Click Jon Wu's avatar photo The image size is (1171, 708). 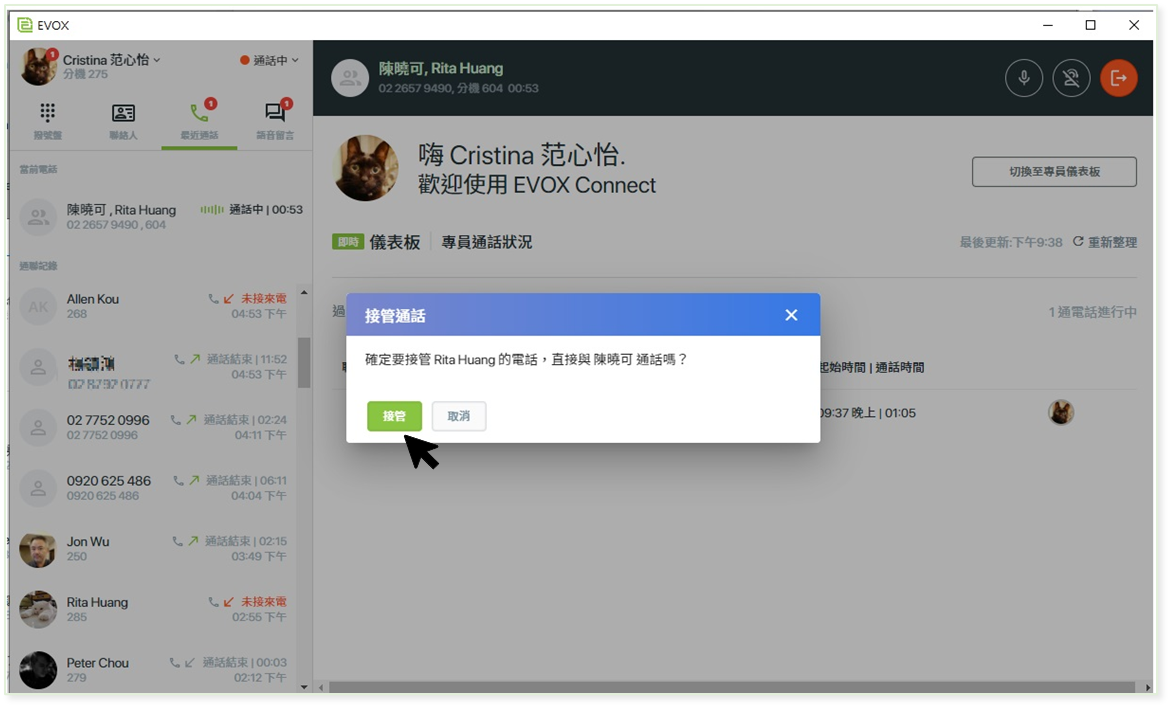37,550
